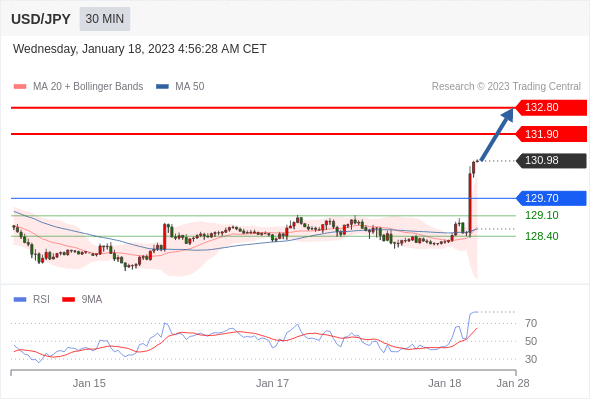Click the green 129.10 support label
Image resolution: width=590 pixels, height=400 pixels.
pyautogui.click(x=541, y=215)
